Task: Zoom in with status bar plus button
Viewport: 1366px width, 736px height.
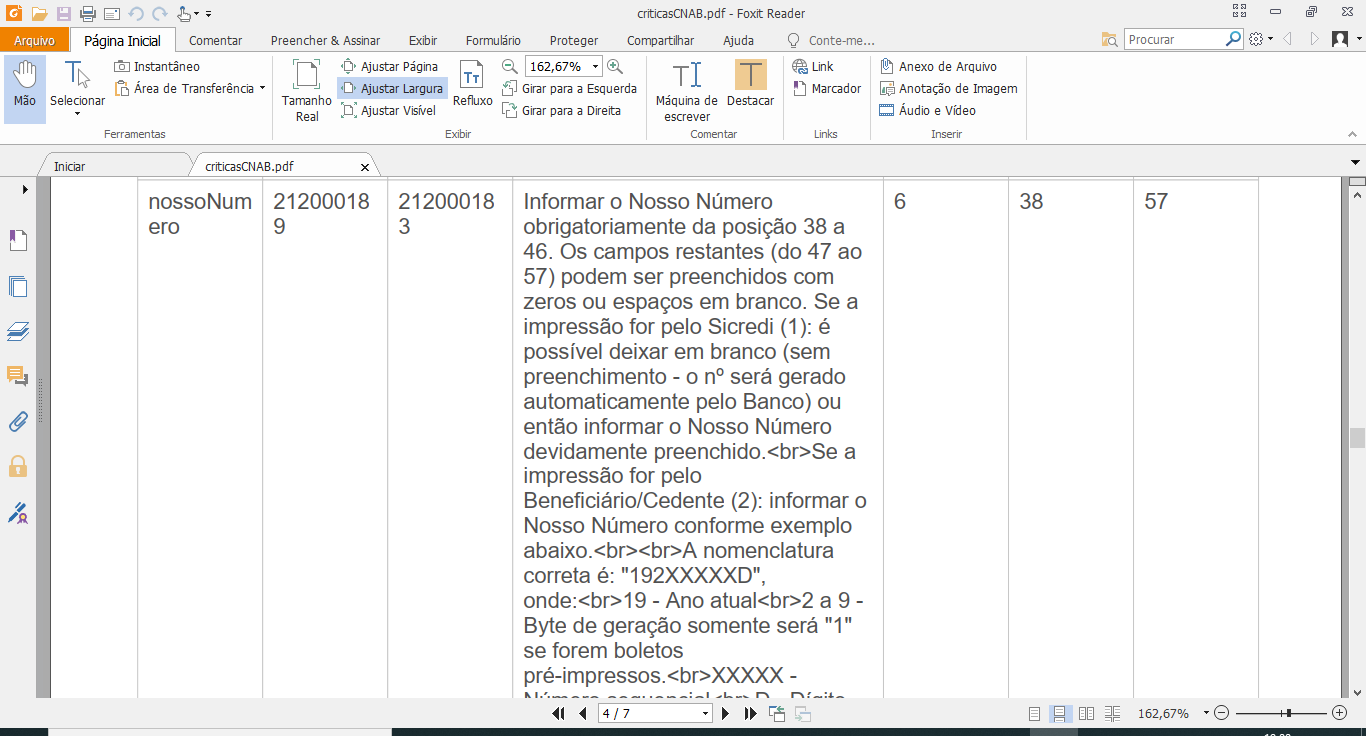Action: tap(1340, 713)
